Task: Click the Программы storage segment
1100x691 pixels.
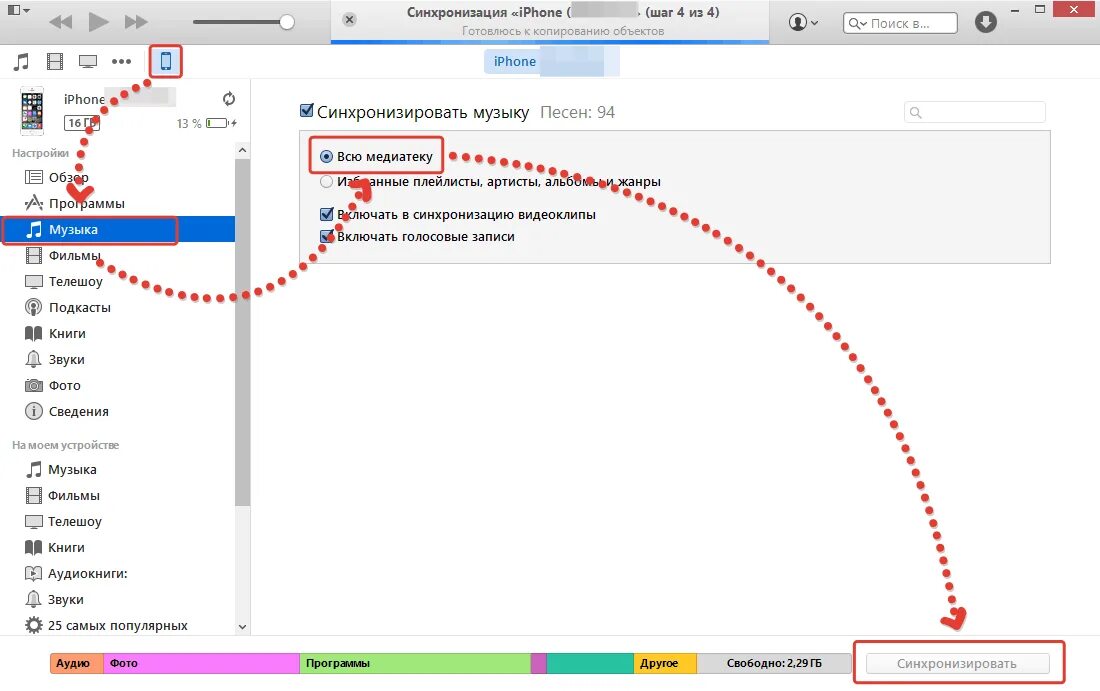Action: pyautogui.click(x=415, y=663)
